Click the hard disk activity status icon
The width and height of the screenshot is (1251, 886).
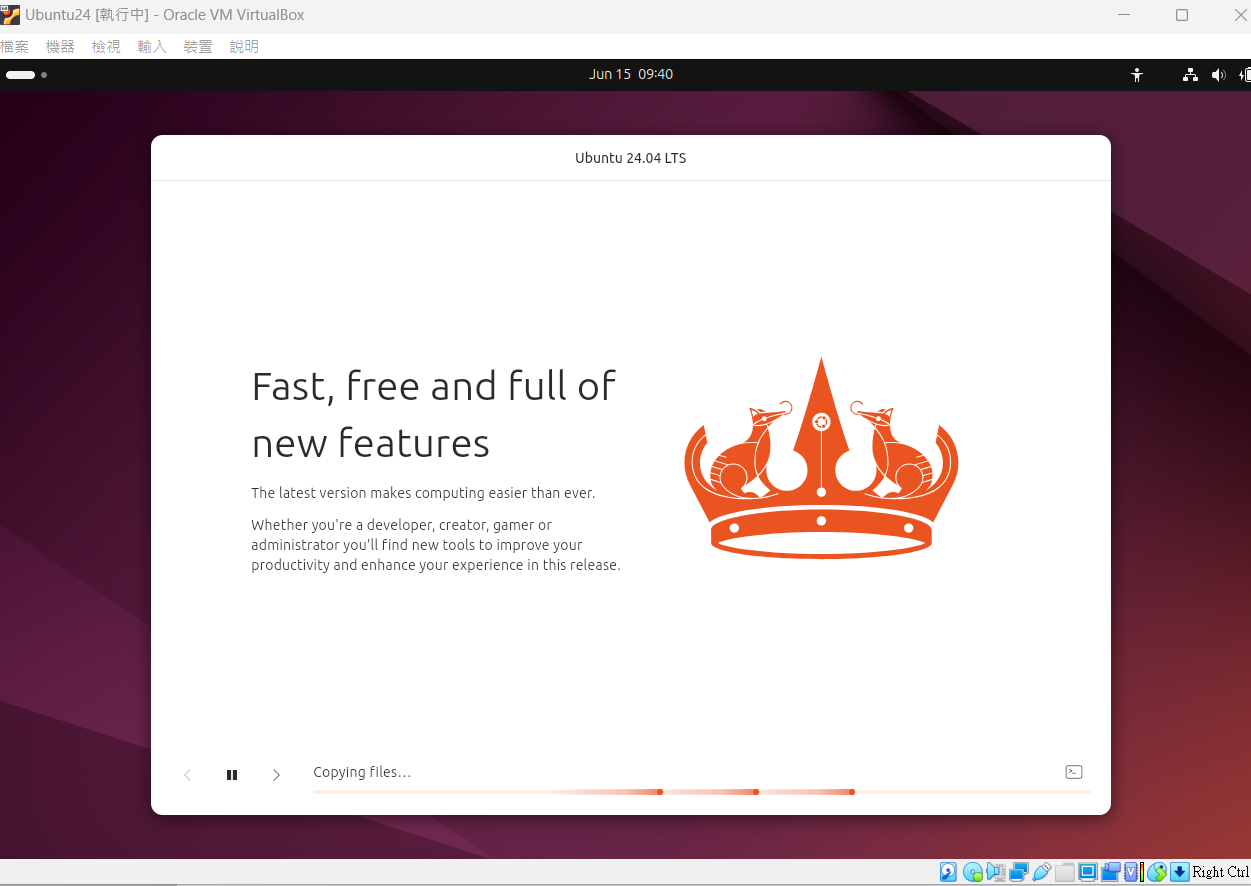click(x=948, y=872)
